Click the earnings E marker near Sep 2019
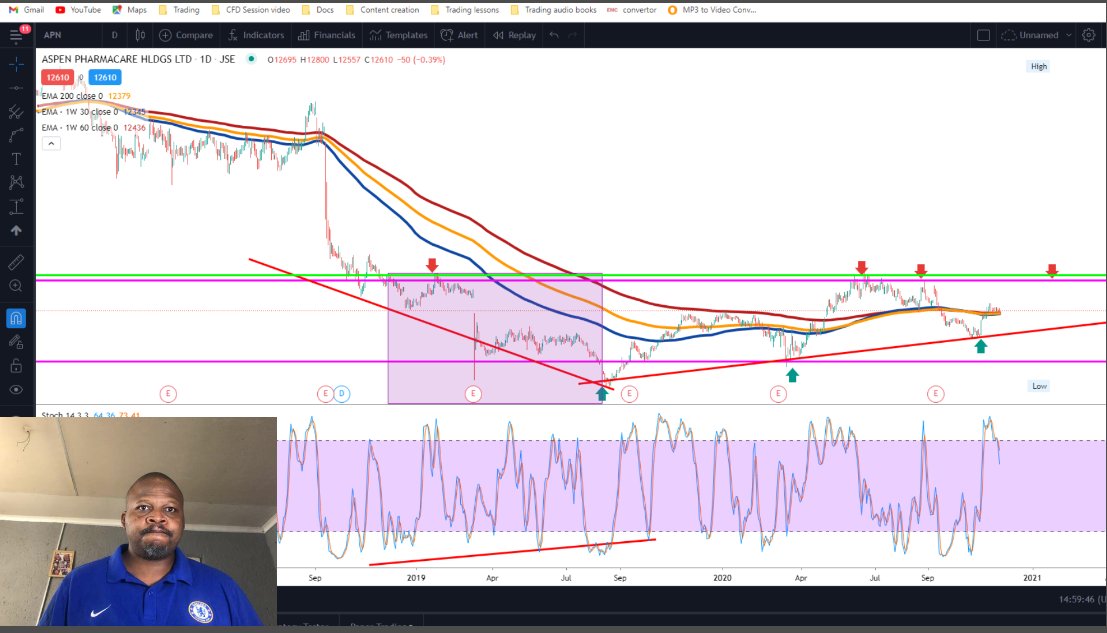Image resolution: width=1107 pixels, height=633 pixels. point(629,394)
